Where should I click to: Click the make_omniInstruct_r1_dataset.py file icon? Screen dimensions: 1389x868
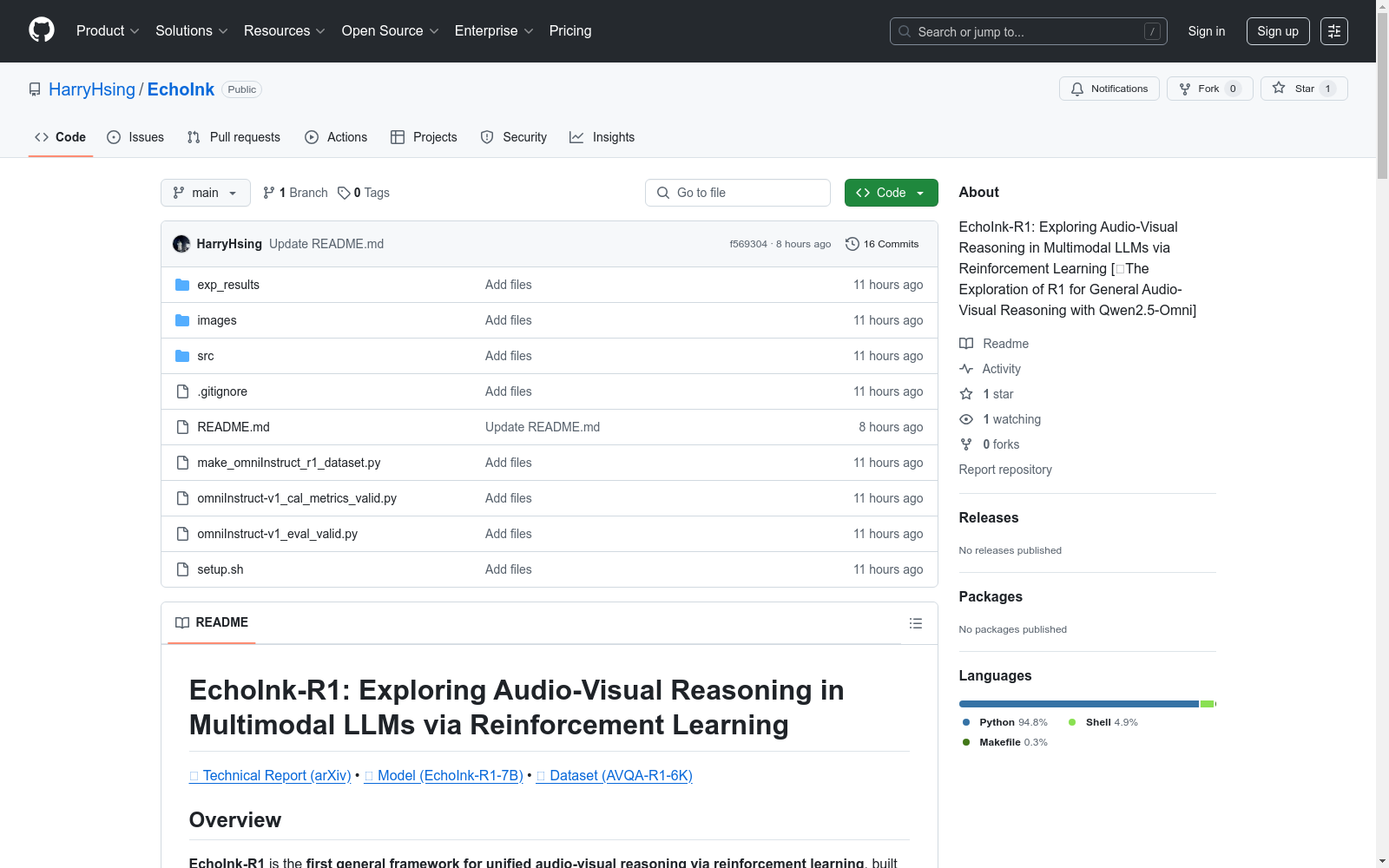pyautogui.click(x=182, y=463)
